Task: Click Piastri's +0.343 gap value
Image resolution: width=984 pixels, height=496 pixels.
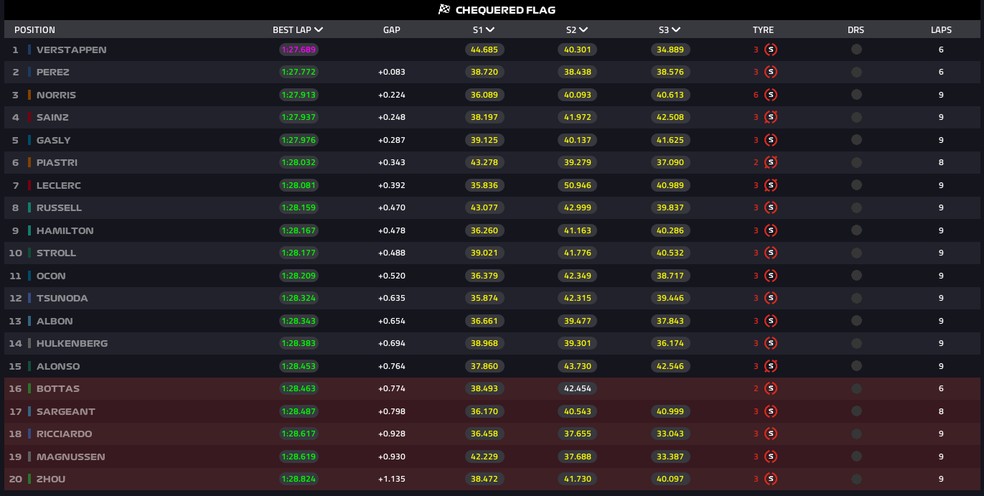Action: [392, 163]
